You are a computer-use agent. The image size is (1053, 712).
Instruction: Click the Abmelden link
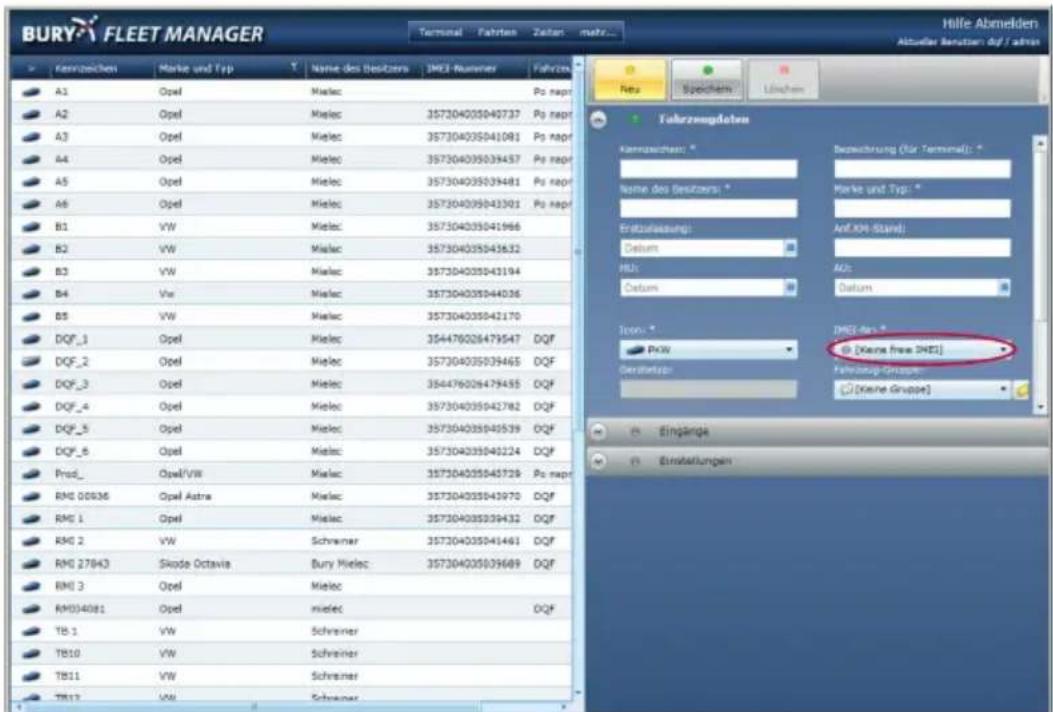point(1006,24)
